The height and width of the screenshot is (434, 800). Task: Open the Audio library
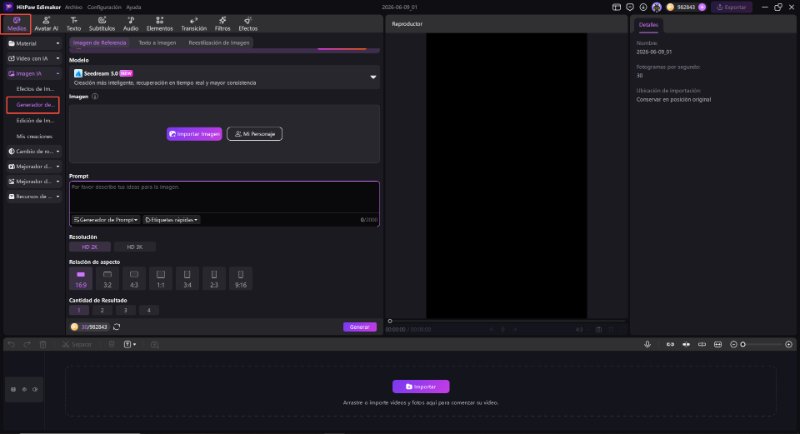click(x=131, y=24)
